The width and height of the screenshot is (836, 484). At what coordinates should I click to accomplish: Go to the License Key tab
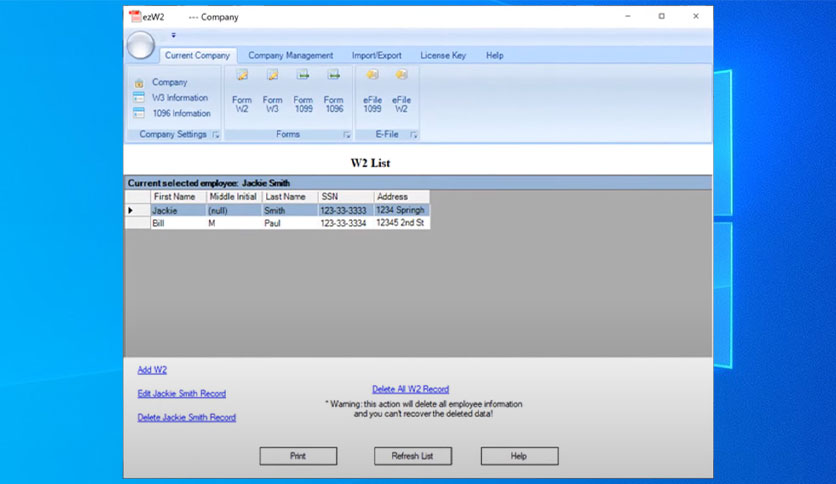[x=443, y=55]
